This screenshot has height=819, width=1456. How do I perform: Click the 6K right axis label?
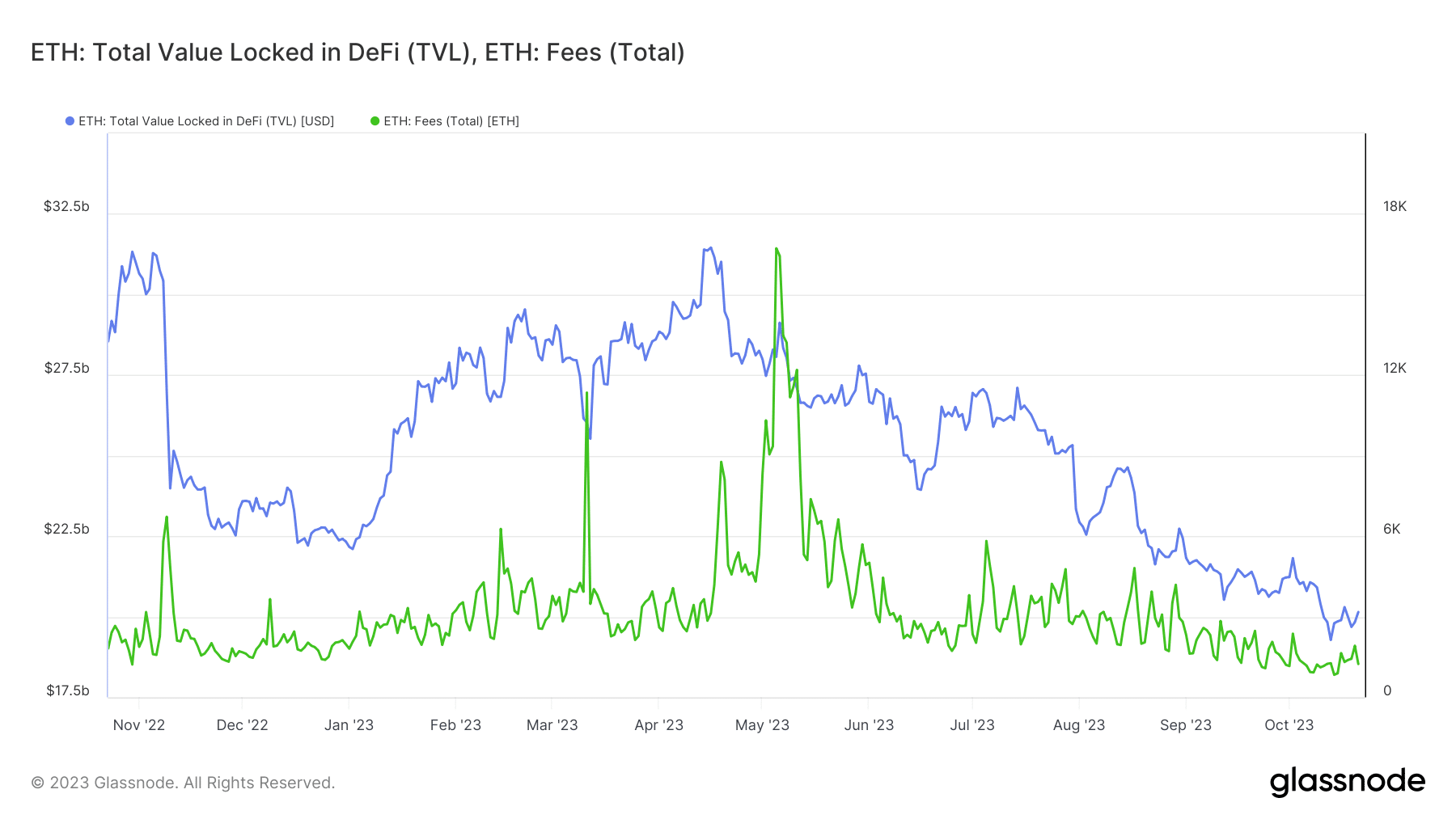pos(1391,529)
